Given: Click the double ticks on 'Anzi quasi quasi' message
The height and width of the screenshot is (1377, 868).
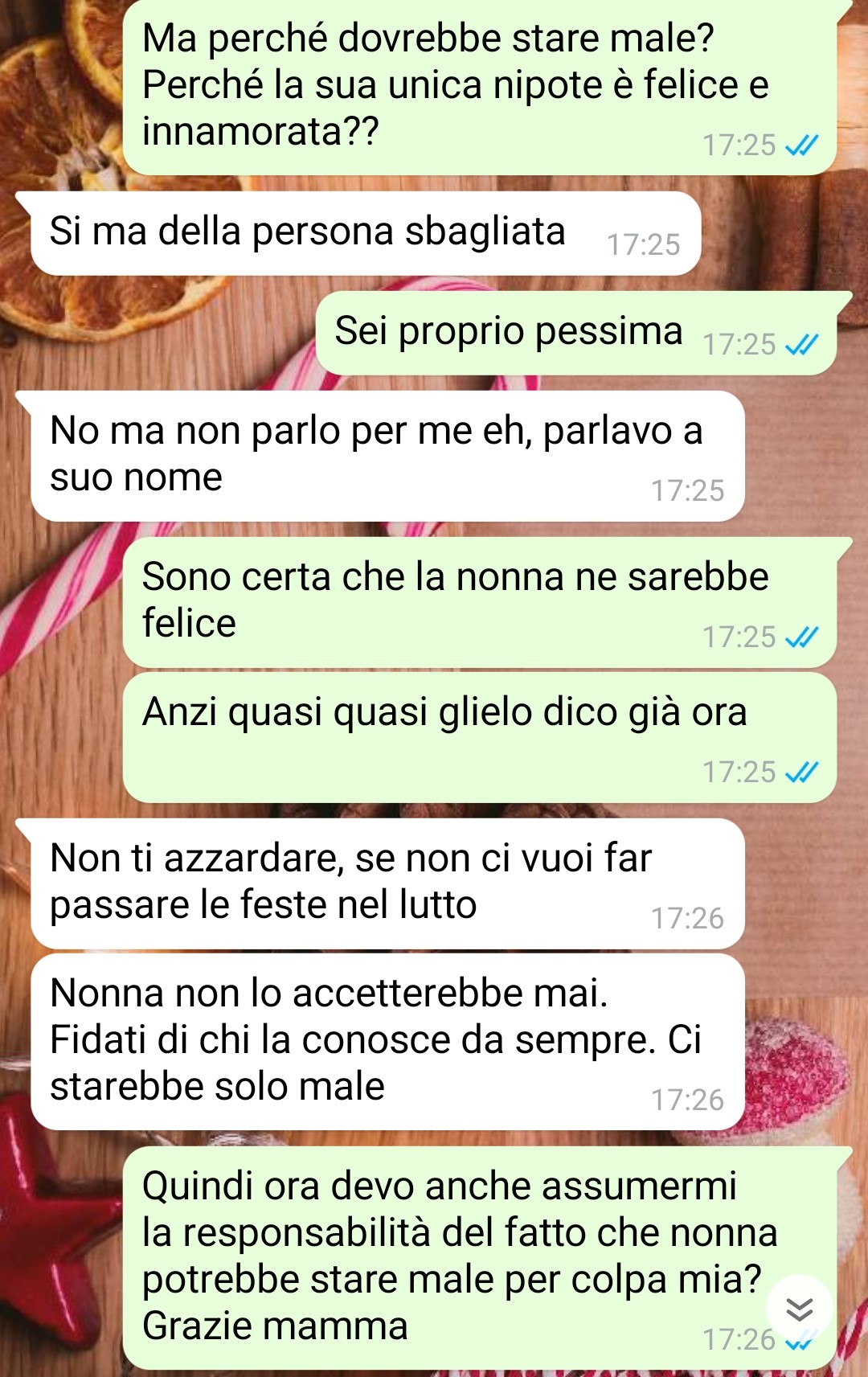Looking at the screenshot, I should pyautogui.click(x=801, y=772).
